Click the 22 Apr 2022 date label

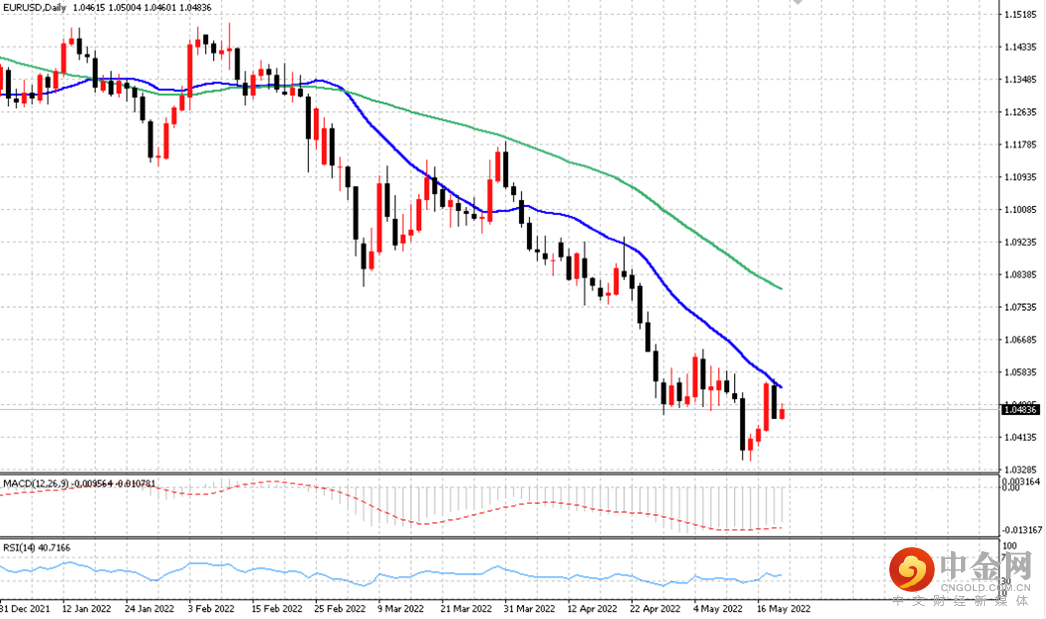click(x=655, y=608)
